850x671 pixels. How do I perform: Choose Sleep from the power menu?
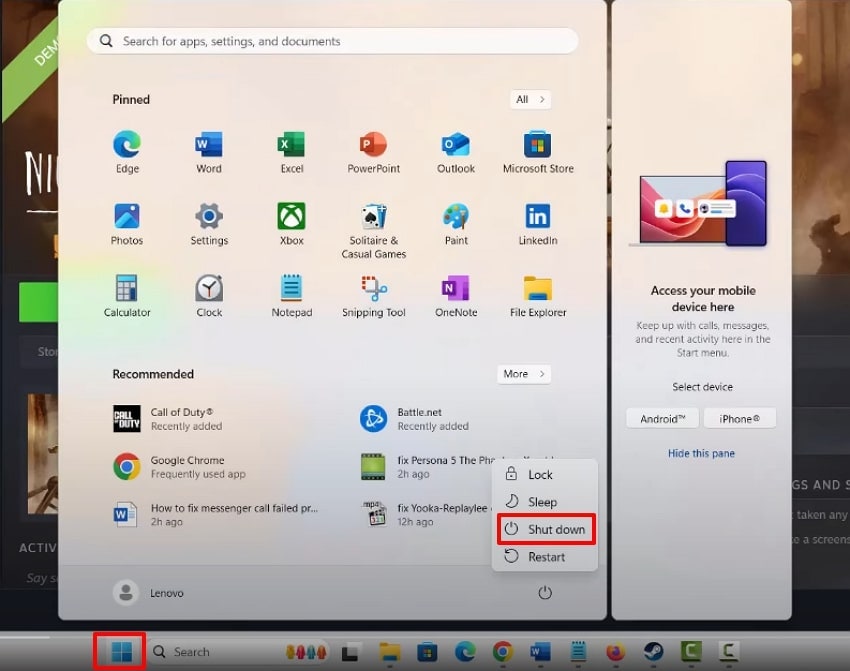point(546,502)
